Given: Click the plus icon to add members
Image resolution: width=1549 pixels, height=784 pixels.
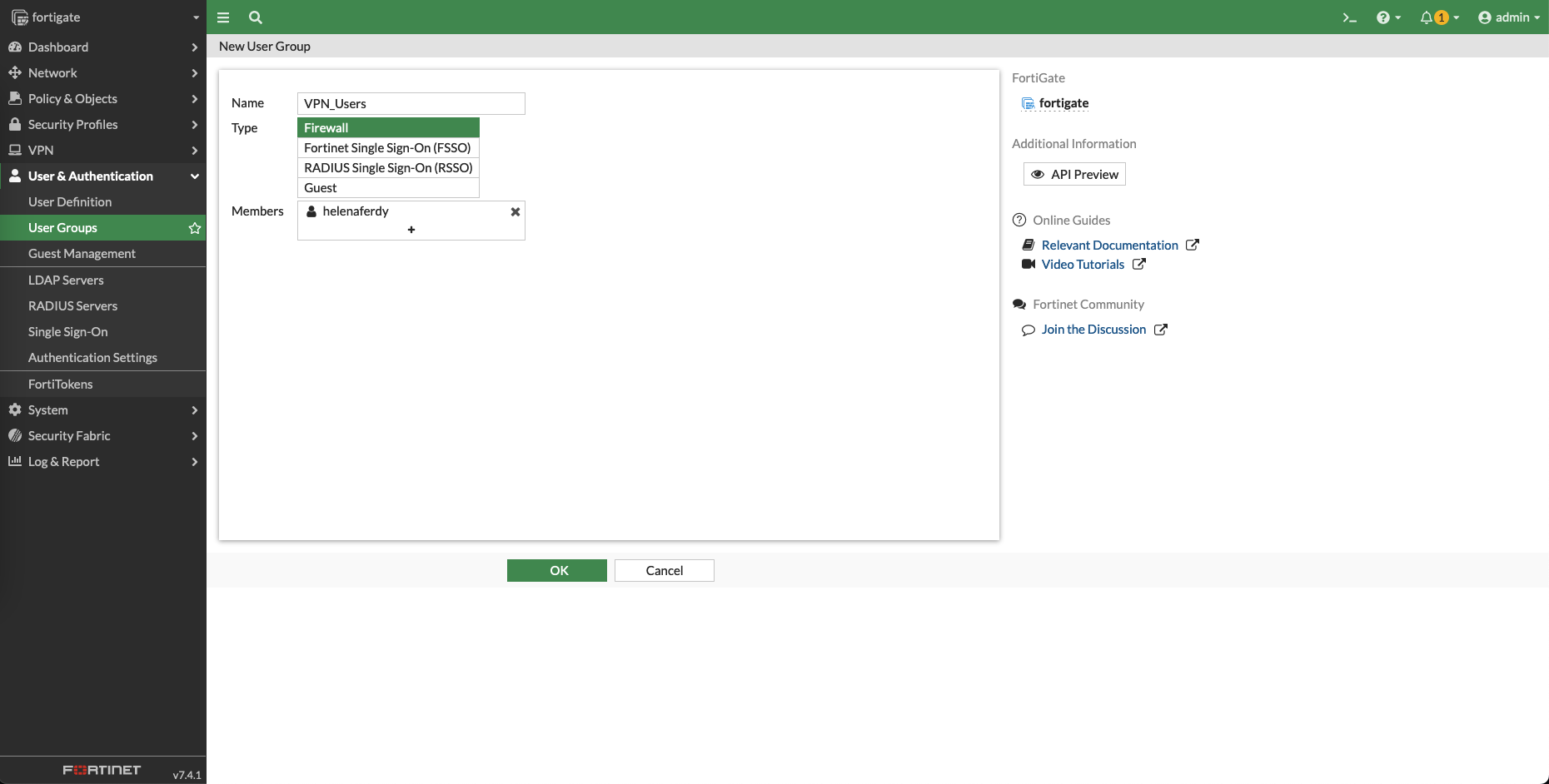Looking at the screenshot, I should click(x=411, y=230).
